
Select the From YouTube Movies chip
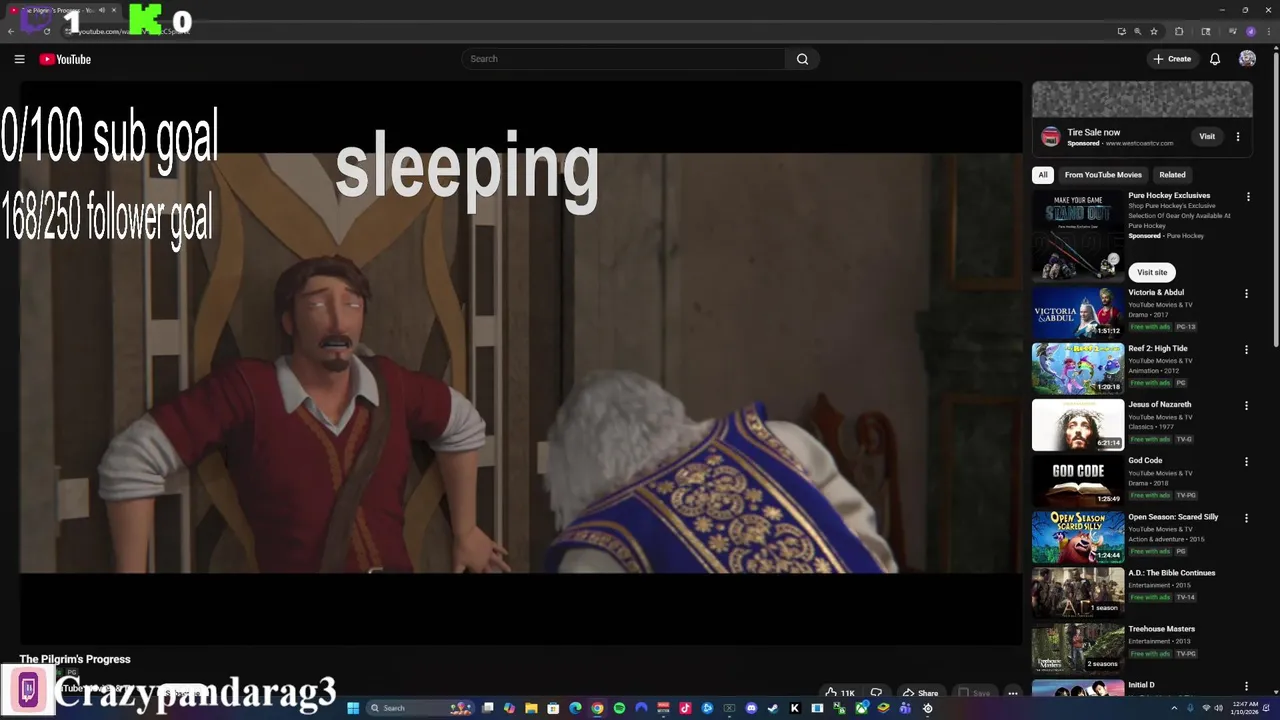pyautogui.click(x=1103, y=175)
